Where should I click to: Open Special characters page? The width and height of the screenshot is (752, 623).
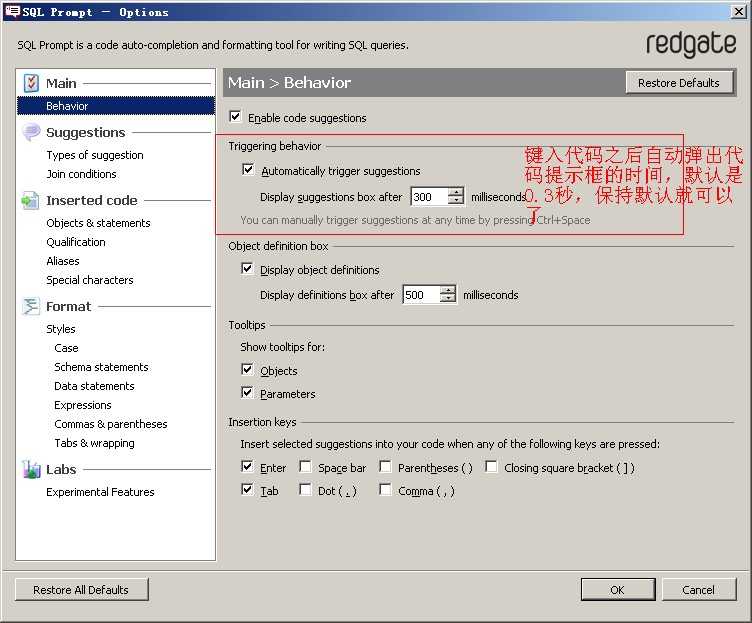pos(90,280)
